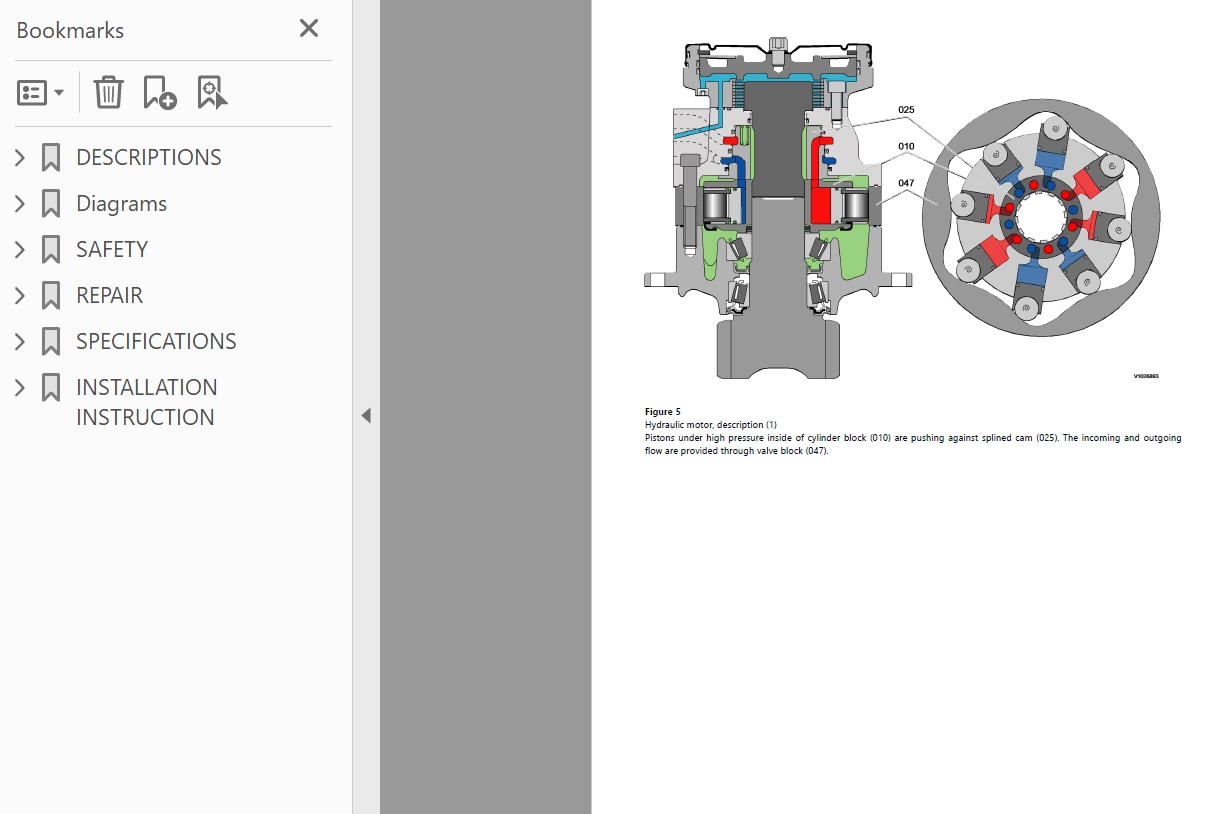
Task: Expand the Diagrams bookmark chevron
Action: click(20, 203)
